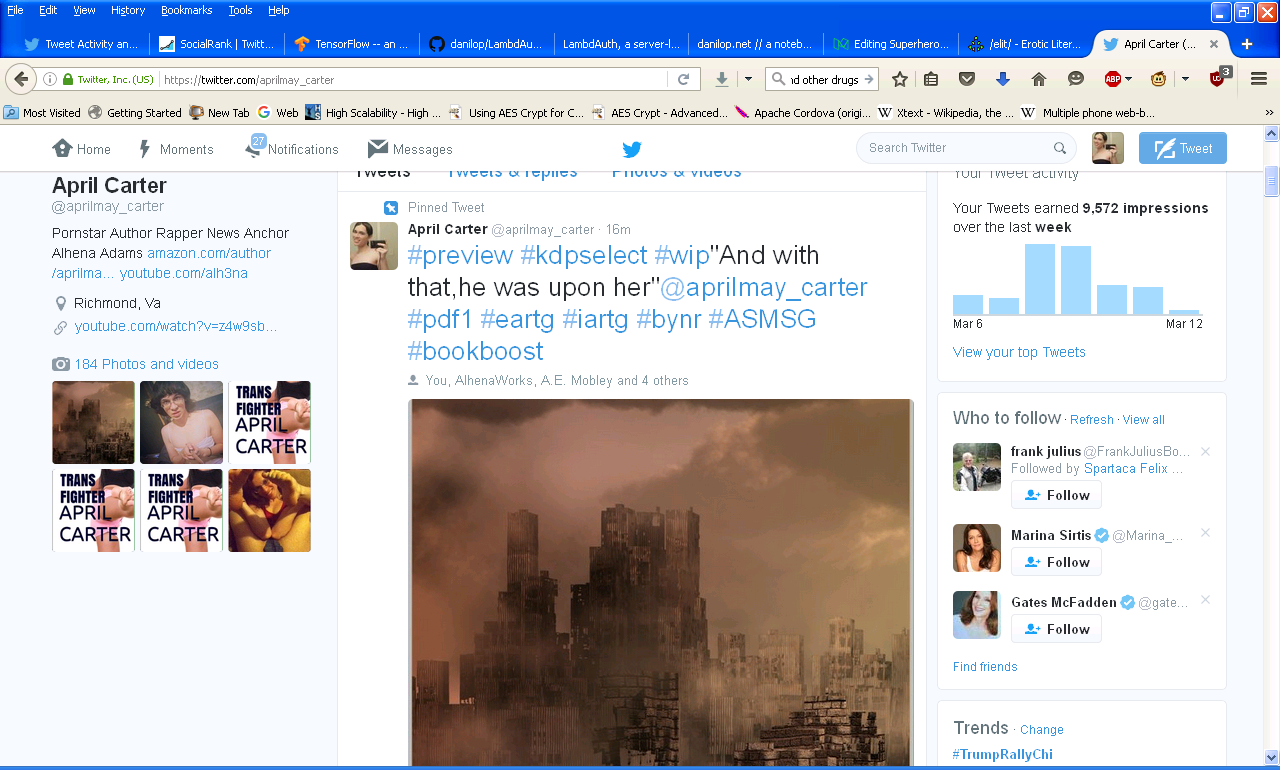This screenshot has height=770, width=1280.
Task: Open the #TrumpRallyChi trend
Action: coord(1003,755)
